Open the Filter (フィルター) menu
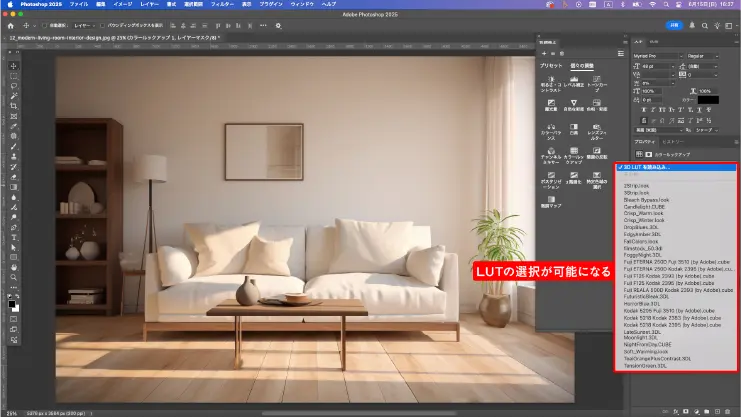The image size is (741, 418). (x=222, y=4)
